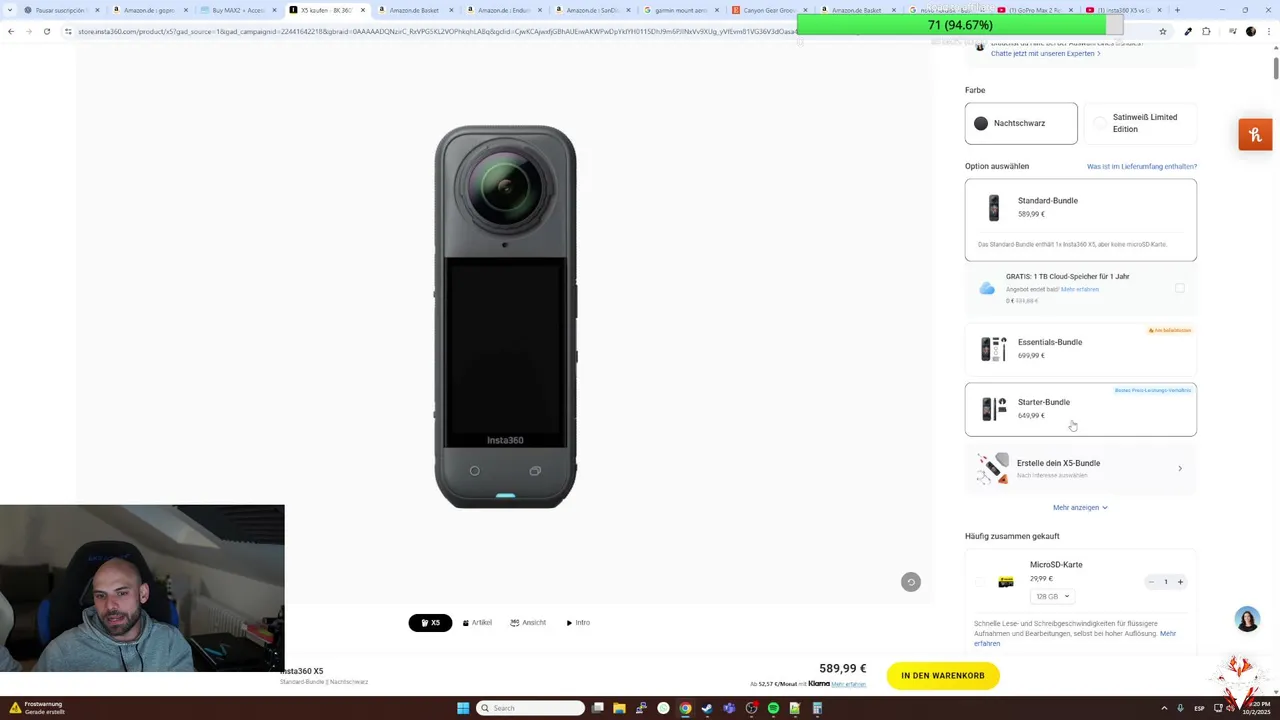Choose the Starter-Bundle option
This screenshot has width=1280, height=720.
click(1080, 409)
